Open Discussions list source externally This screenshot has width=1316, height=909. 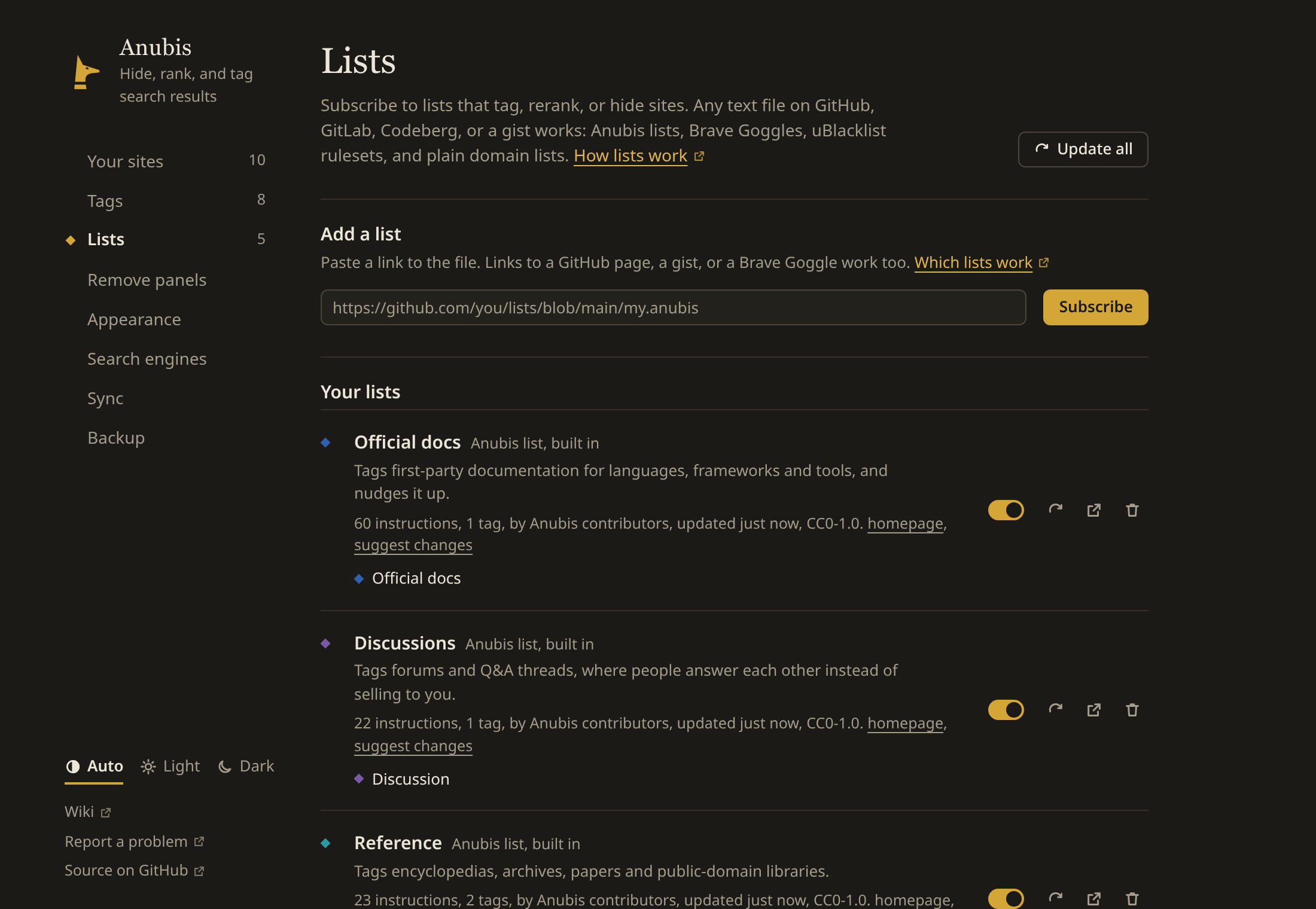1094,710
